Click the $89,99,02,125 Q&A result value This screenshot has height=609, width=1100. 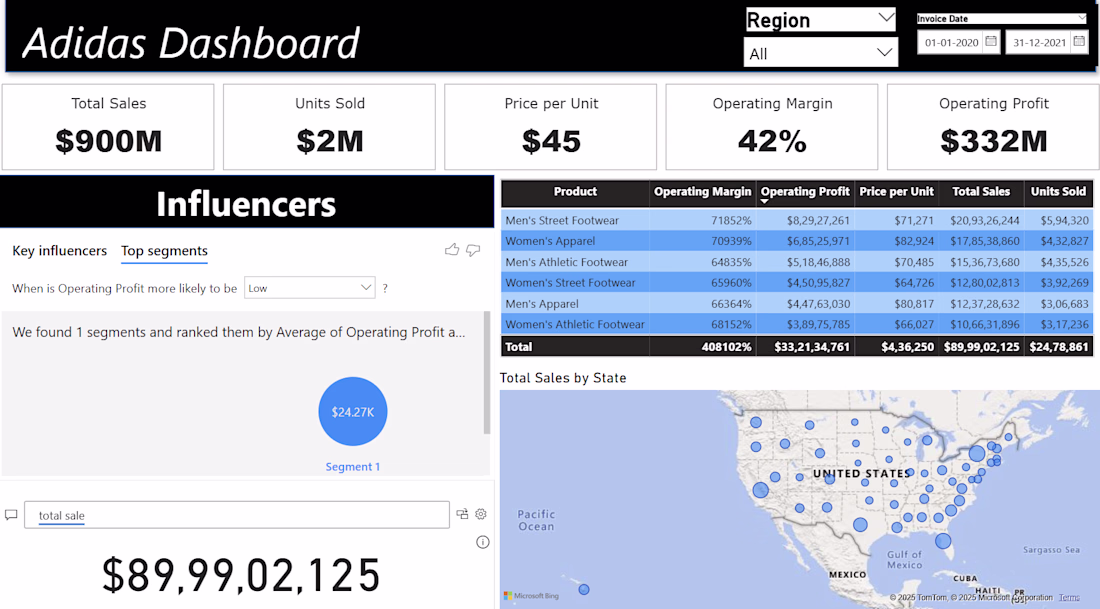point(241,575)
